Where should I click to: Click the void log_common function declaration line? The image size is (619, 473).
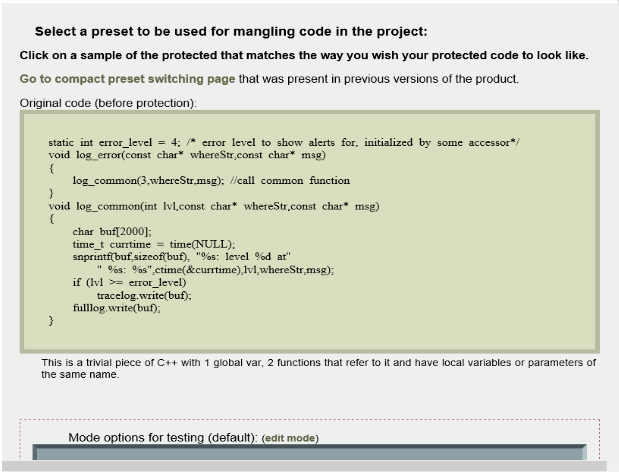214,206
